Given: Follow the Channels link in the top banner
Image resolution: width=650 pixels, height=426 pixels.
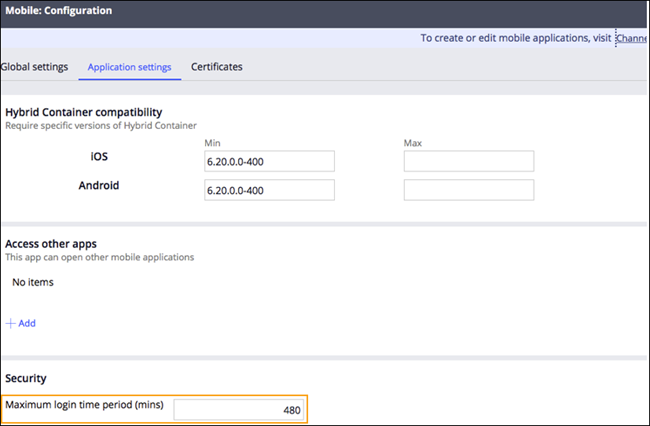Looking at the screenshot, I should point(631,38).
